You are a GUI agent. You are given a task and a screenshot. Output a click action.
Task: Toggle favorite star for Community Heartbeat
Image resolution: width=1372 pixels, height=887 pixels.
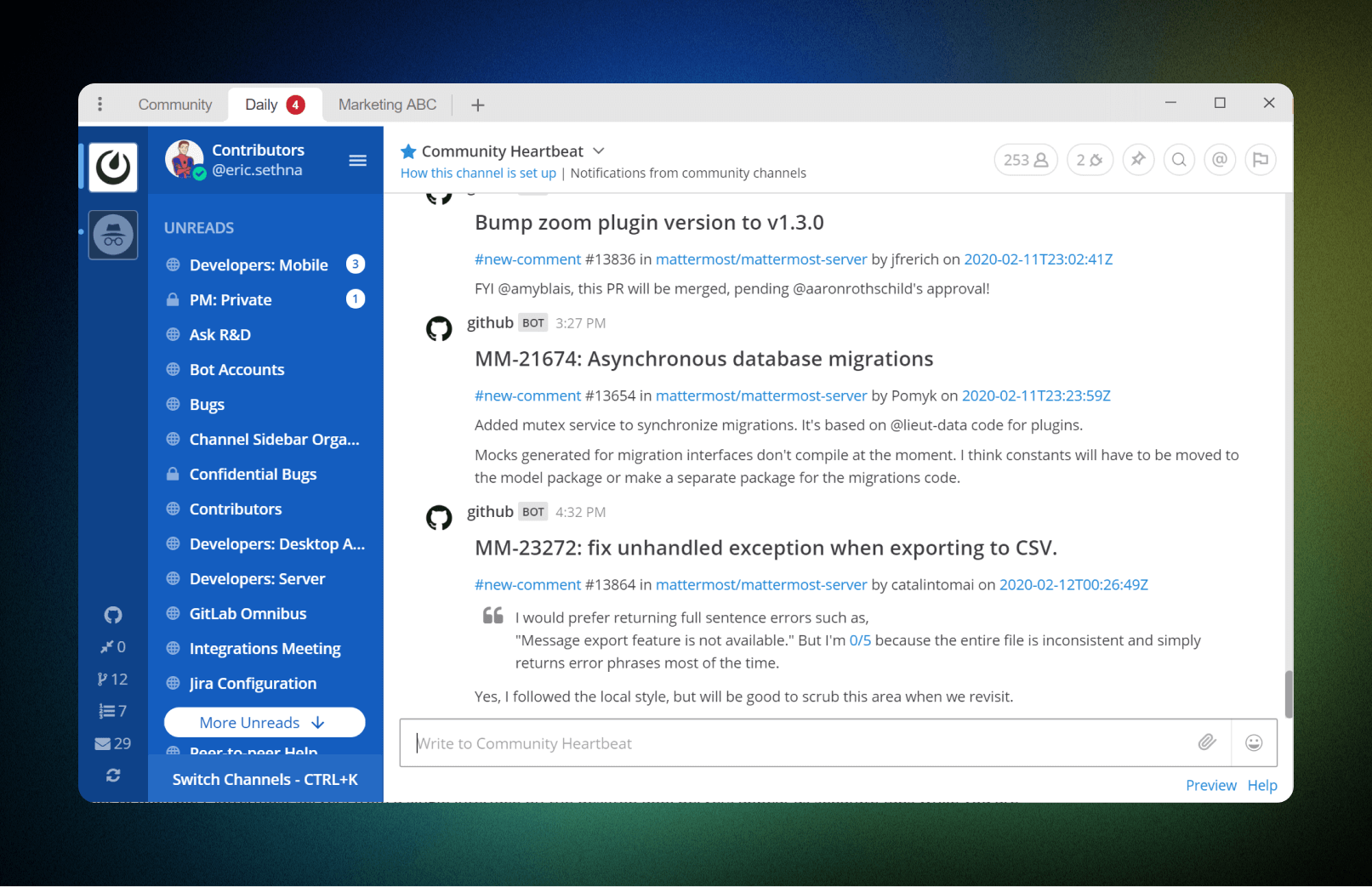pos(408,151)
